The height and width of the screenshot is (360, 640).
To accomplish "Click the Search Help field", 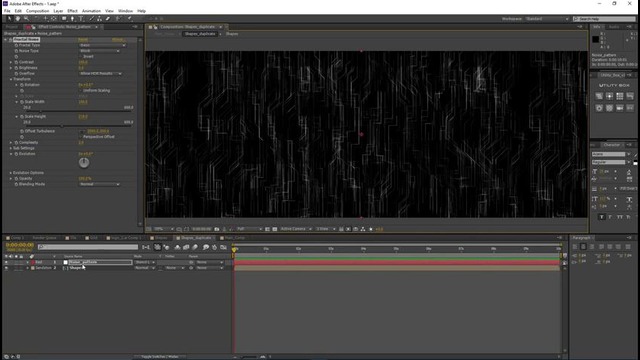I will (604, 19).
